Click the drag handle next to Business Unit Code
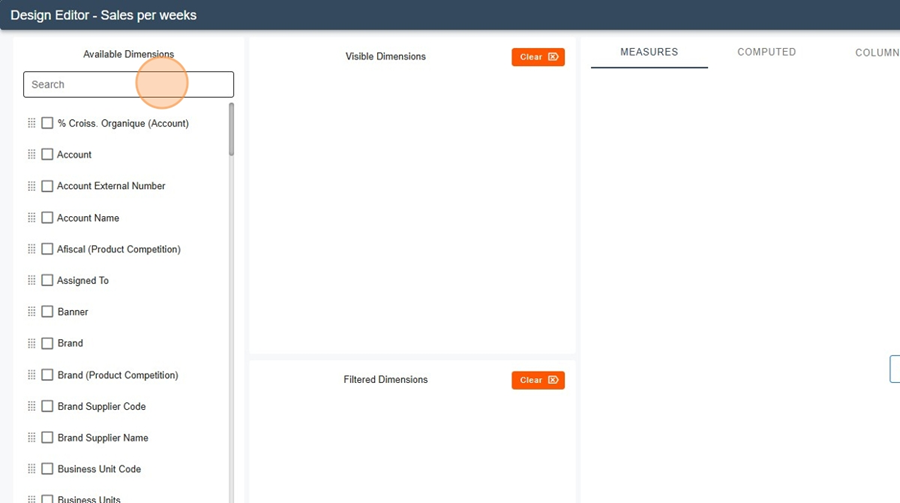Screen dimensions: 900x503 32,469
